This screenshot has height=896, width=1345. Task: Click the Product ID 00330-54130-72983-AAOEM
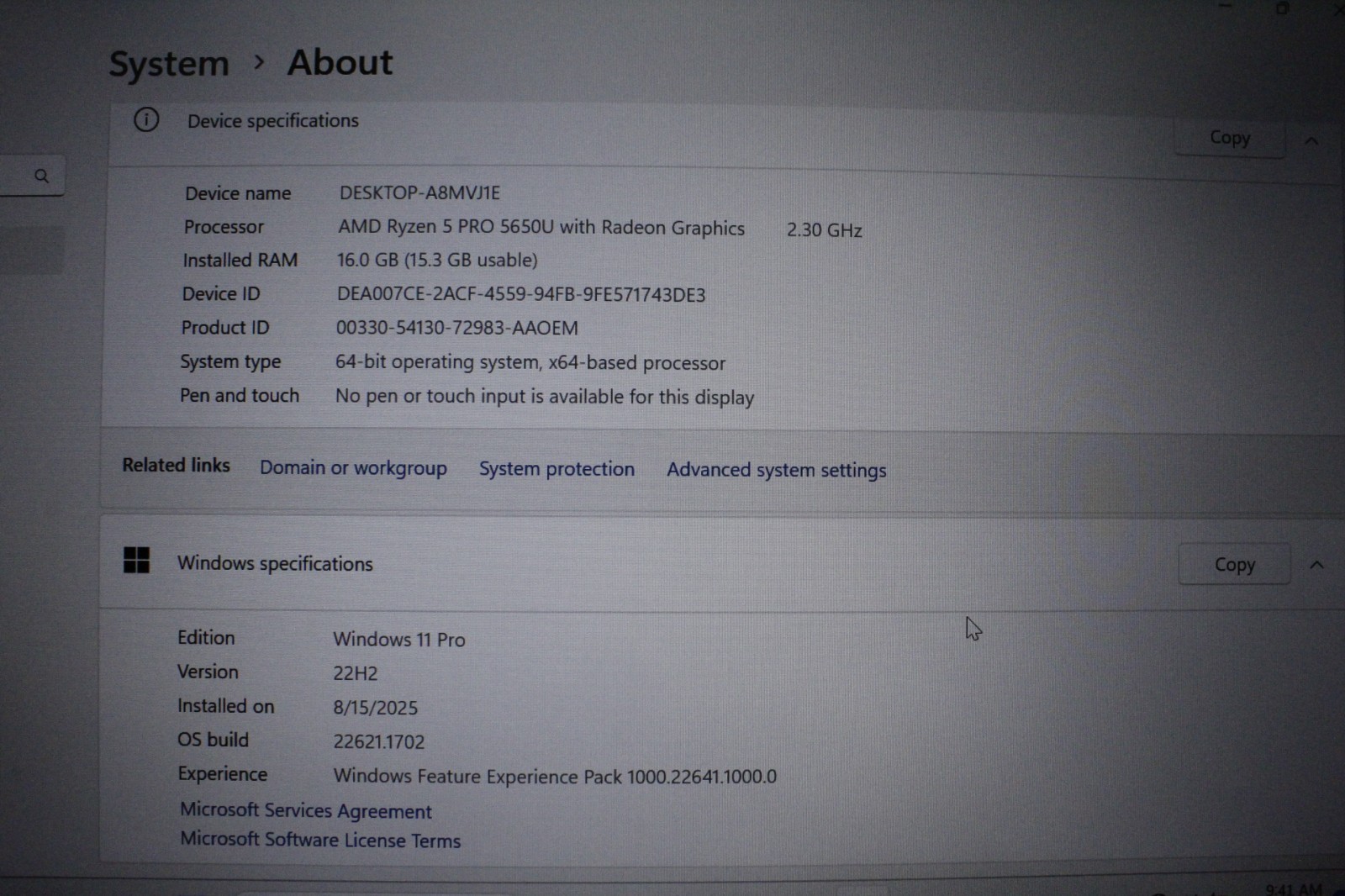(457, 328)
